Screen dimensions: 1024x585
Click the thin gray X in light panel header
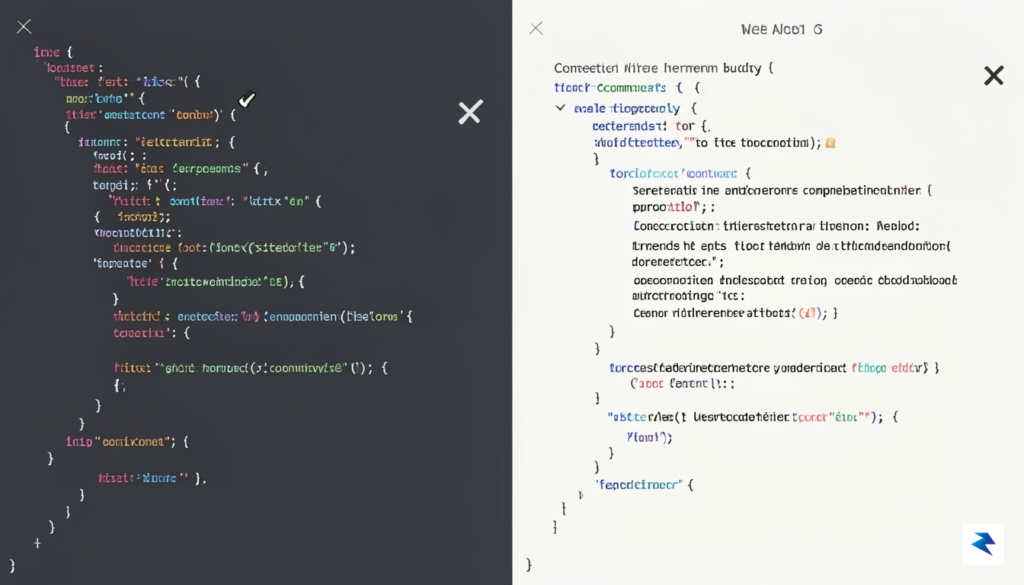[x=536, y=28]
